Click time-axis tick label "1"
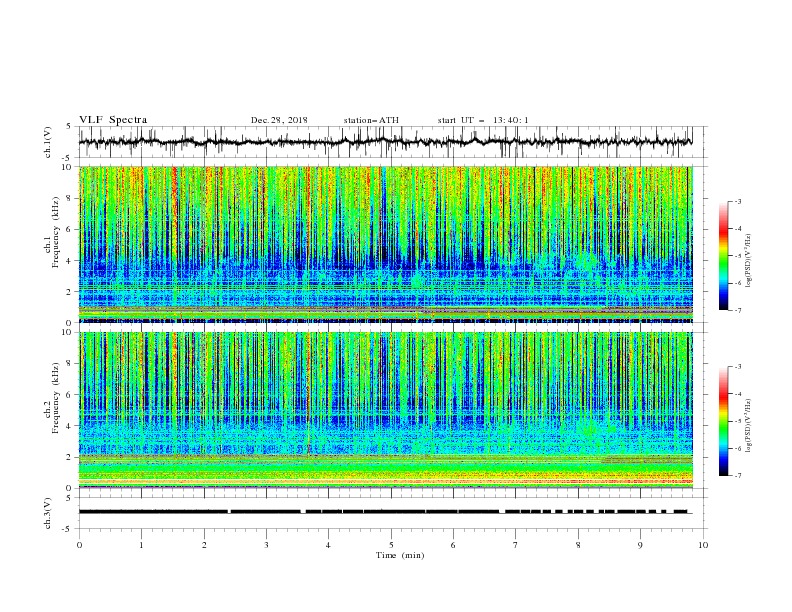Image resolution: width=792 pixels, height=612 pixels. click(141, 545)
